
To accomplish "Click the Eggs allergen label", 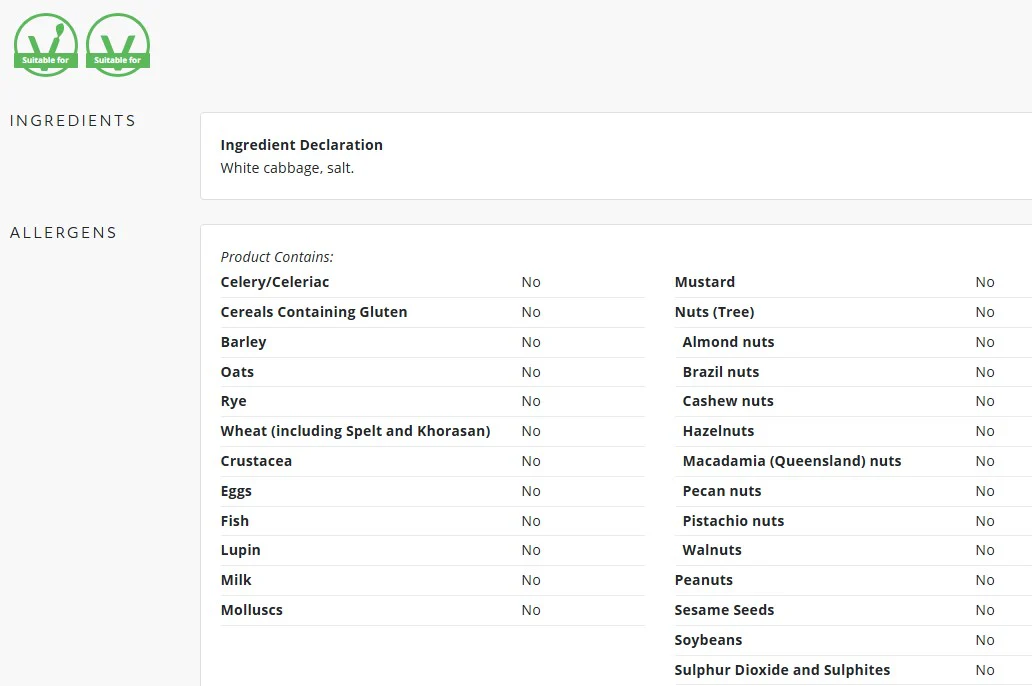I will [236, 491].
